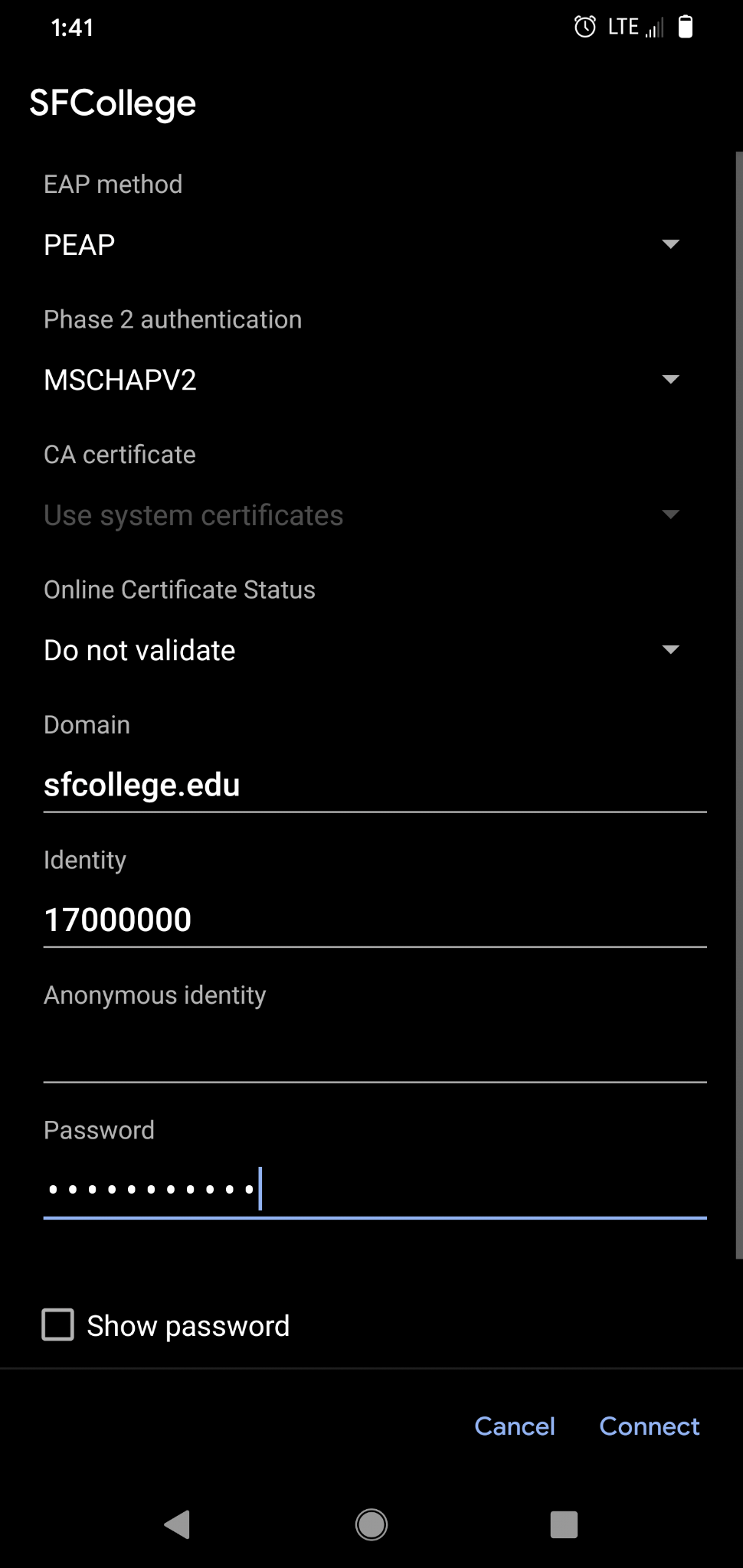The height and width of the screenshot is (1568, 743).
Task: Open Online Certificate Status dropdown
Action: [x=360, y=650]
